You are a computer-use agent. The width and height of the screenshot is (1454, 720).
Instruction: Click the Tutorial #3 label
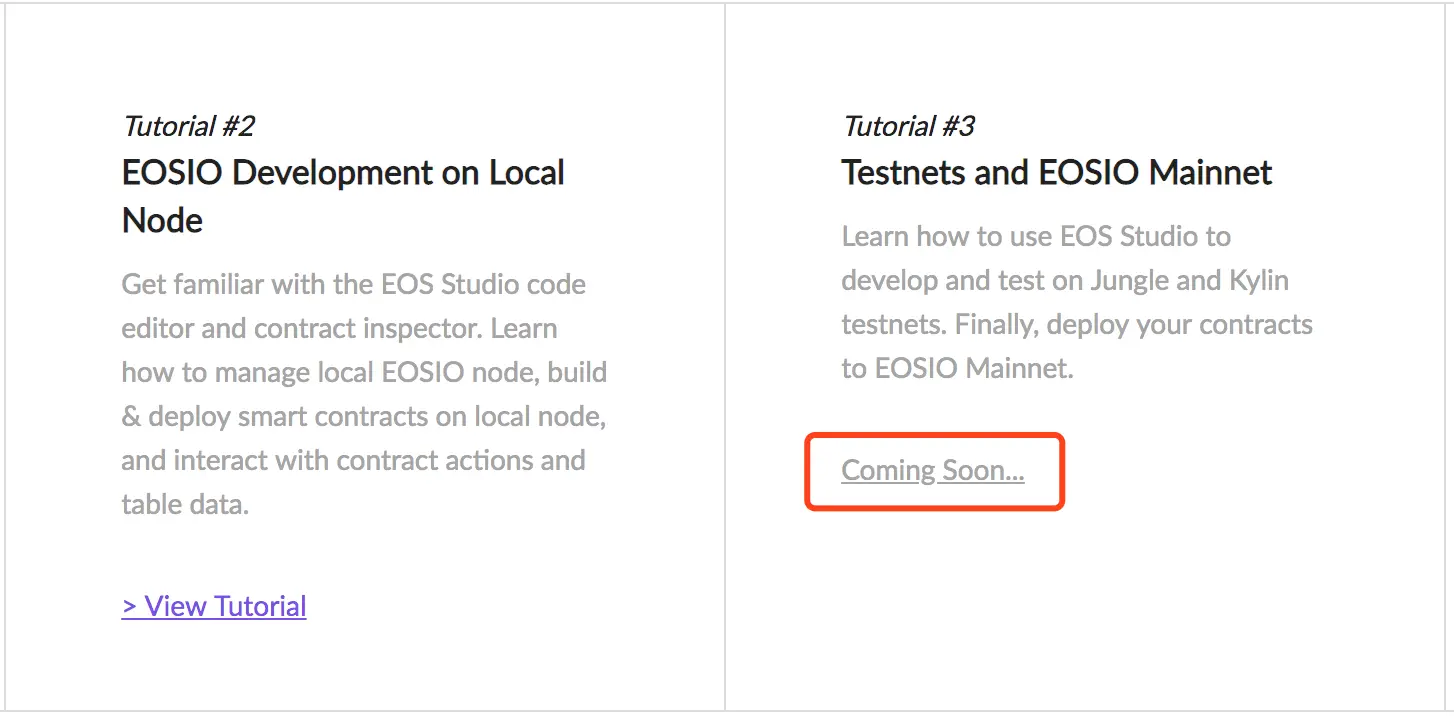[908, 126]
